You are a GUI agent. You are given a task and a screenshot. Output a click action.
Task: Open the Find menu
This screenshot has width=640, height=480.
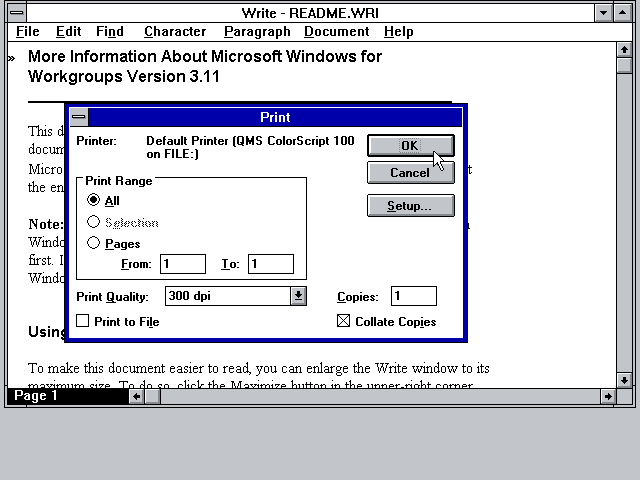[x=110, y=31]
